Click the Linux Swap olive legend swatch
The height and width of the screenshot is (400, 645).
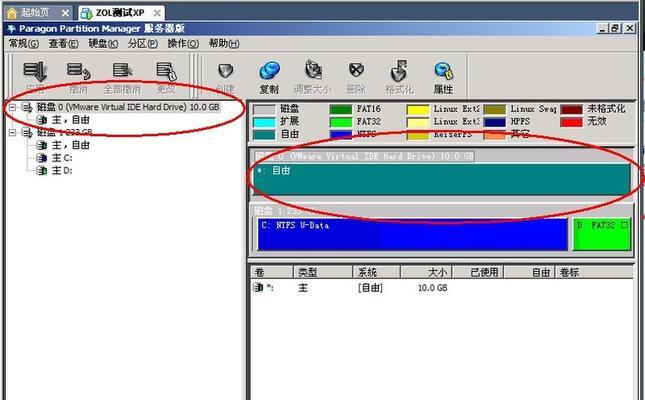494,110
